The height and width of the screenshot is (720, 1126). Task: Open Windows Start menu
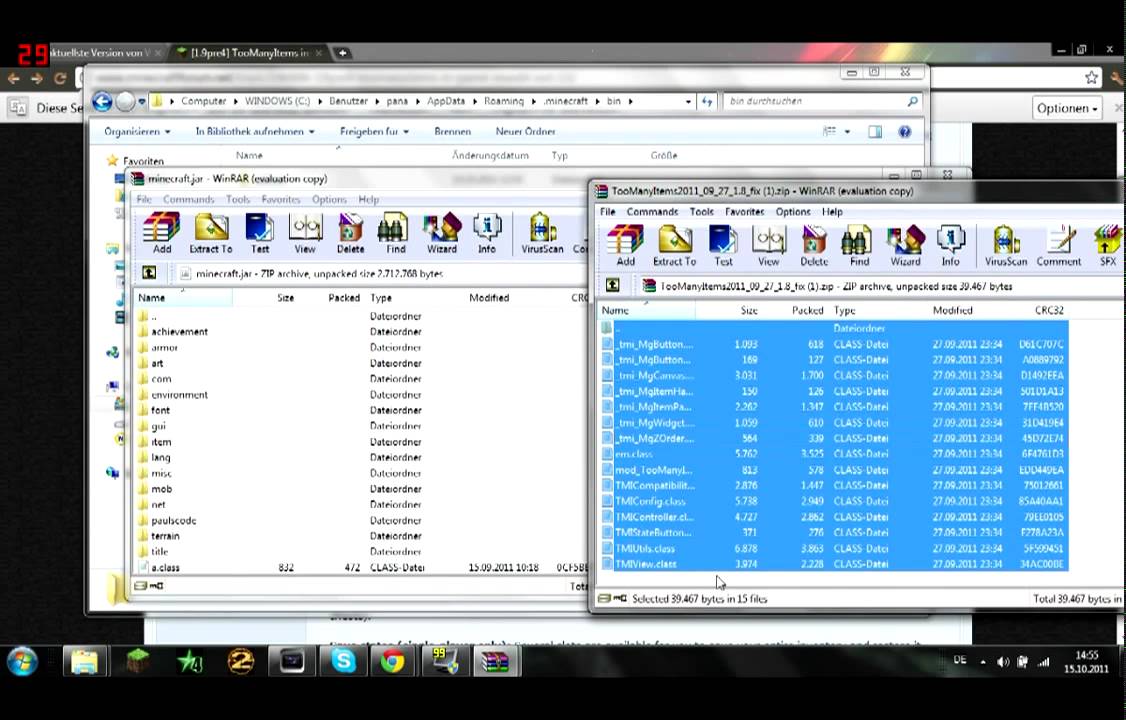(22, 661)
